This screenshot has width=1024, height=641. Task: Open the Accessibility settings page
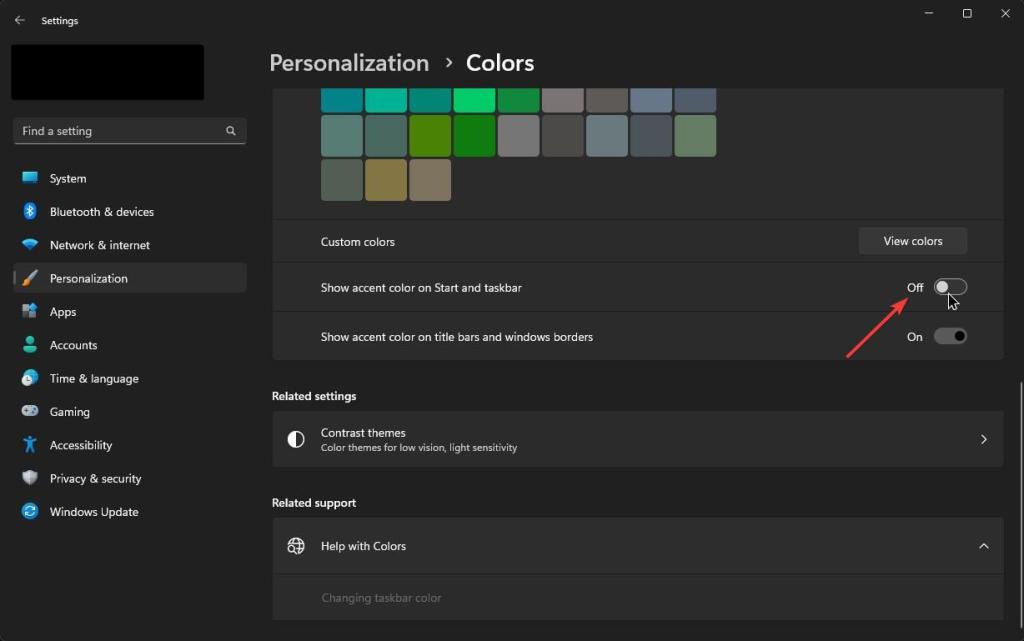[80, 445]
